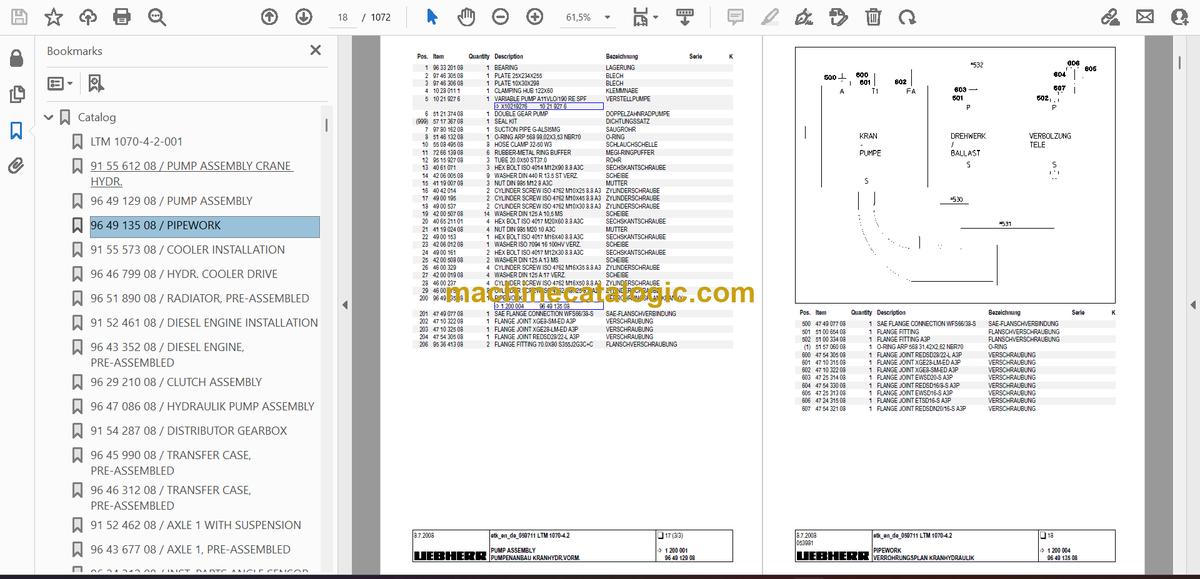
Task: Select the hand pan tool
Action: (466, 17)
